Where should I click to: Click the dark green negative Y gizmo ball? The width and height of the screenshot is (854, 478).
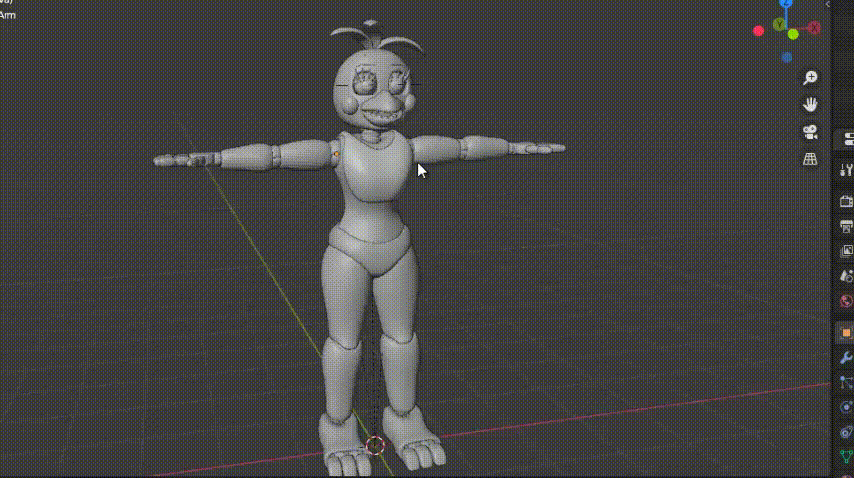coord(779,24)
